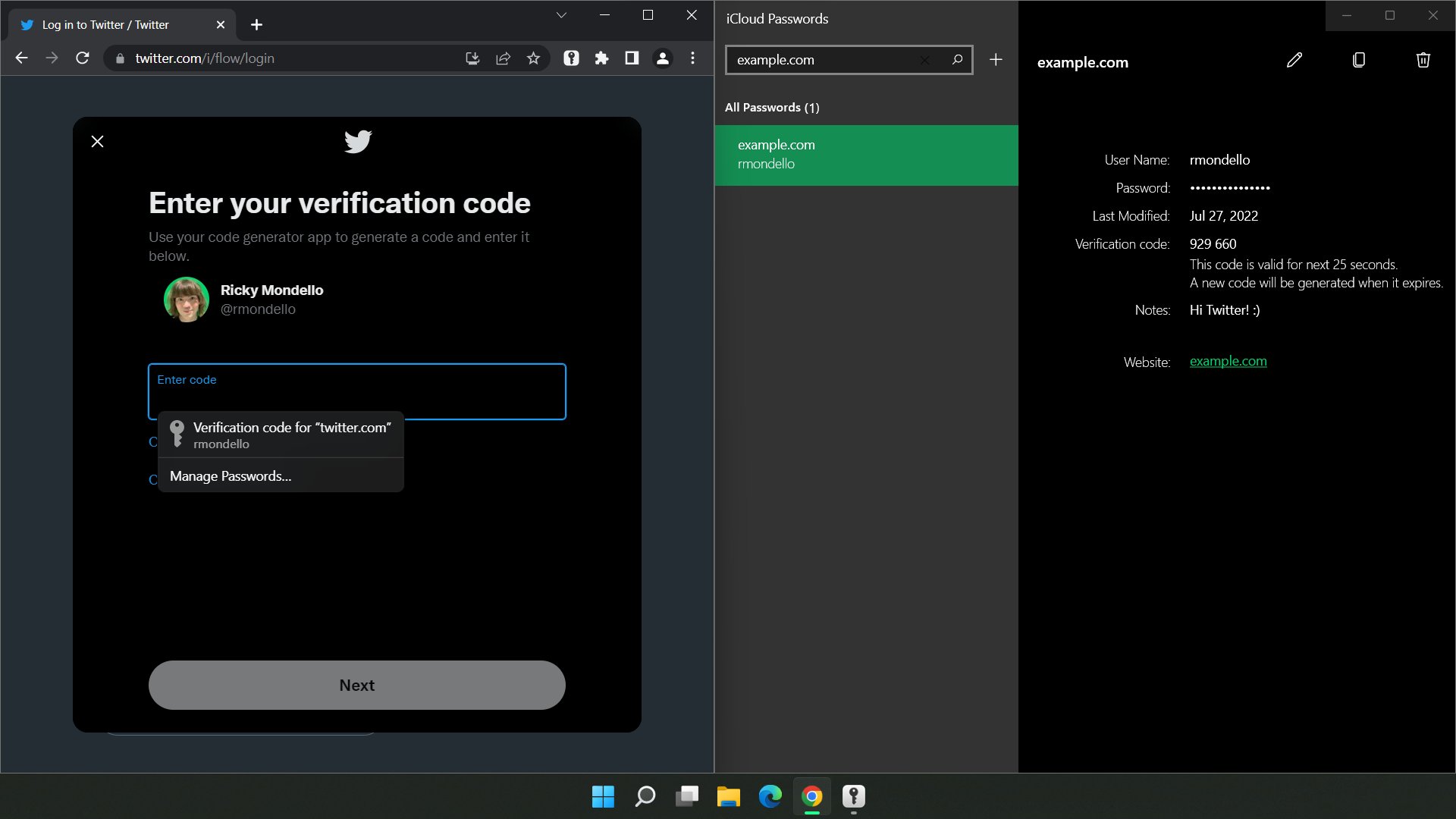Image resolution: width=1456 pixels, height=819 pixels.
Task: Copy details of example.com with copy icon
Action: (1359, 60)
